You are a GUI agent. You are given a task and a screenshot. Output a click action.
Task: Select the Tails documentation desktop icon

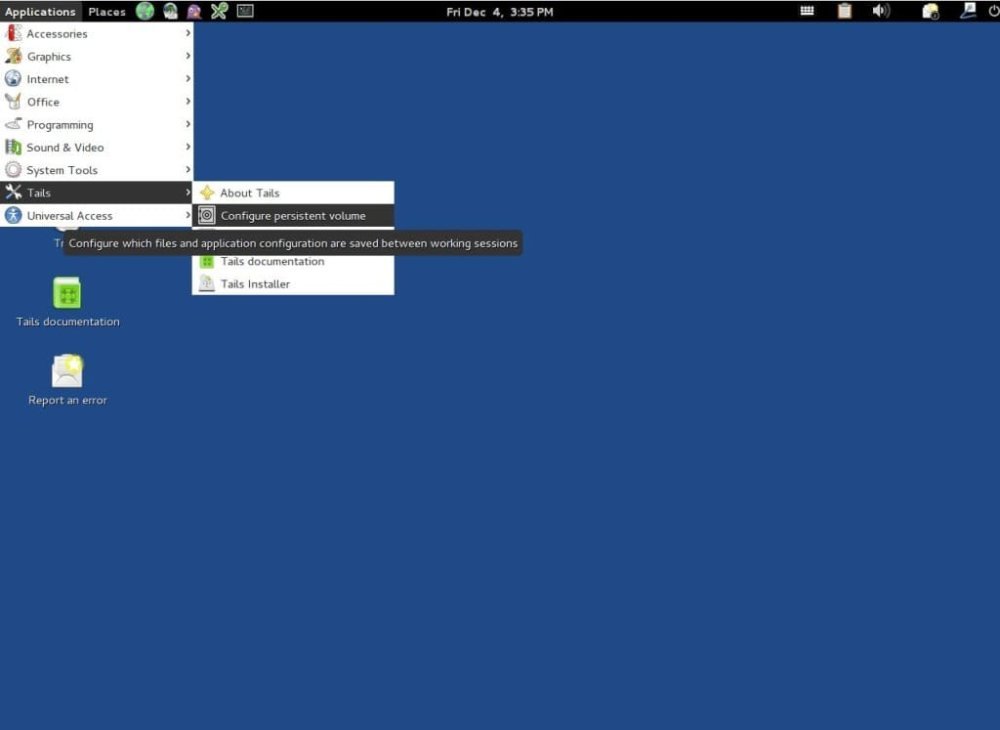pos(68,302)
